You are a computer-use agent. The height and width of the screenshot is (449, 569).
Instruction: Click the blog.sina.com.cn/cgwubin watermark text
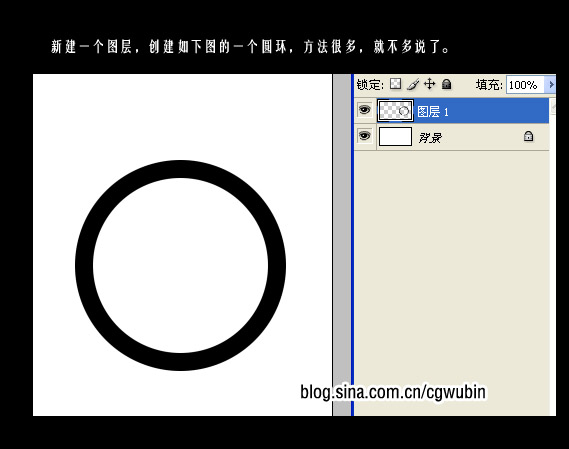click(393, 392)
